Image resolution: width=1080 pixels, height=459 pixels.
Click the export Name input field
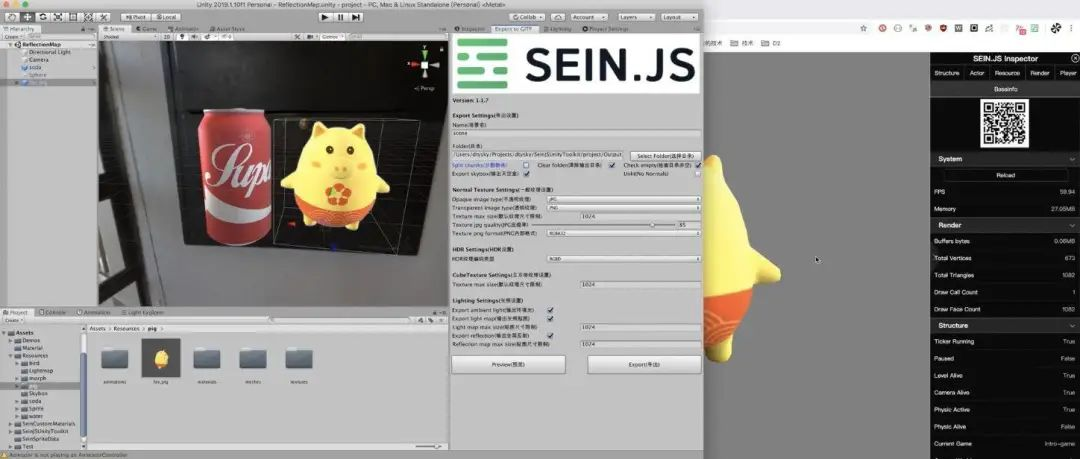click(577, 133)
